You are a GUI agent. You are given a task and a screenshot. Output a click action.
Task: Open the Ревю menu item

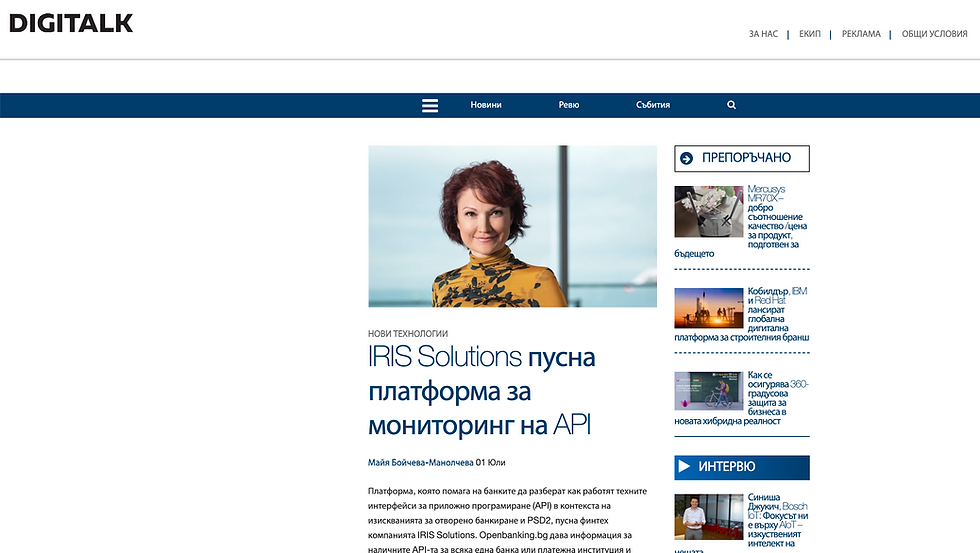tap(569, 105)
